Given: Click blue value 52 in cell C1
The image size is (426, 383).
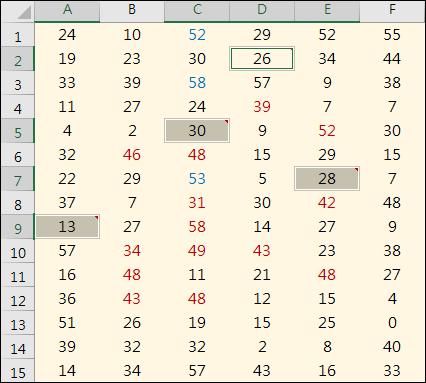Looking at the screenshot, I should (x=197, y=35).
